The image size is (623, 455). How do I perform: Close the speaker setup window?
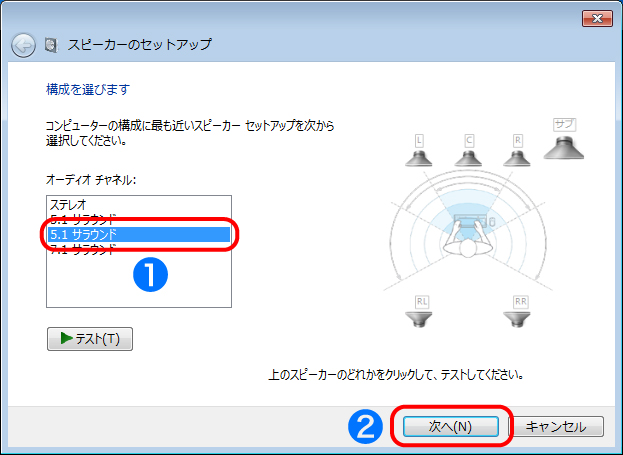click(x=595, y=18)
